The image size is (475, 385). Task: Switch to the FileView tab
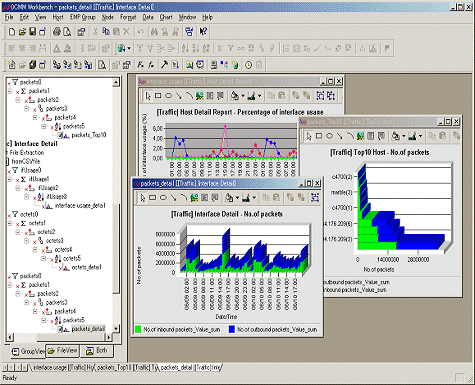63,351
